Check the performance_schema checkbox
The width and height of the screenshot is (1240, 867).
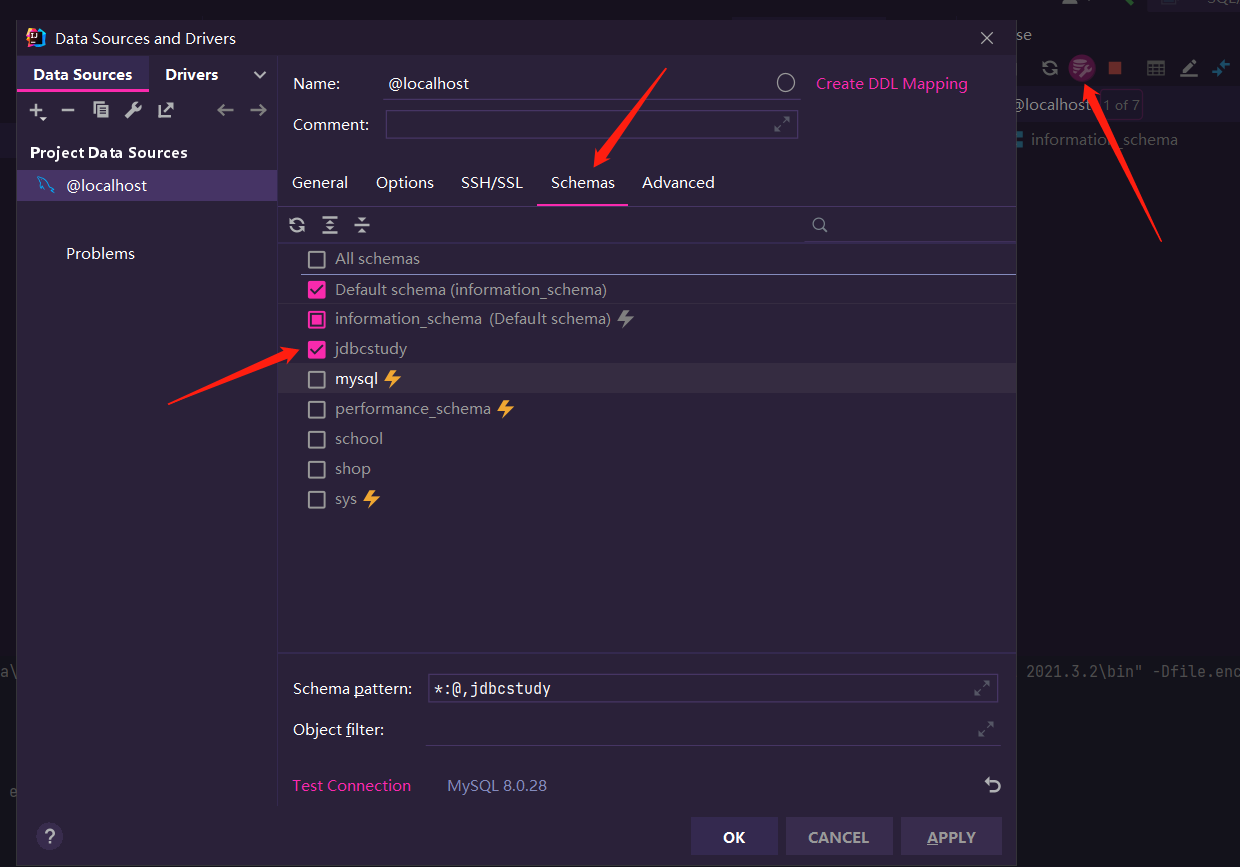click(x=317, y=409)
